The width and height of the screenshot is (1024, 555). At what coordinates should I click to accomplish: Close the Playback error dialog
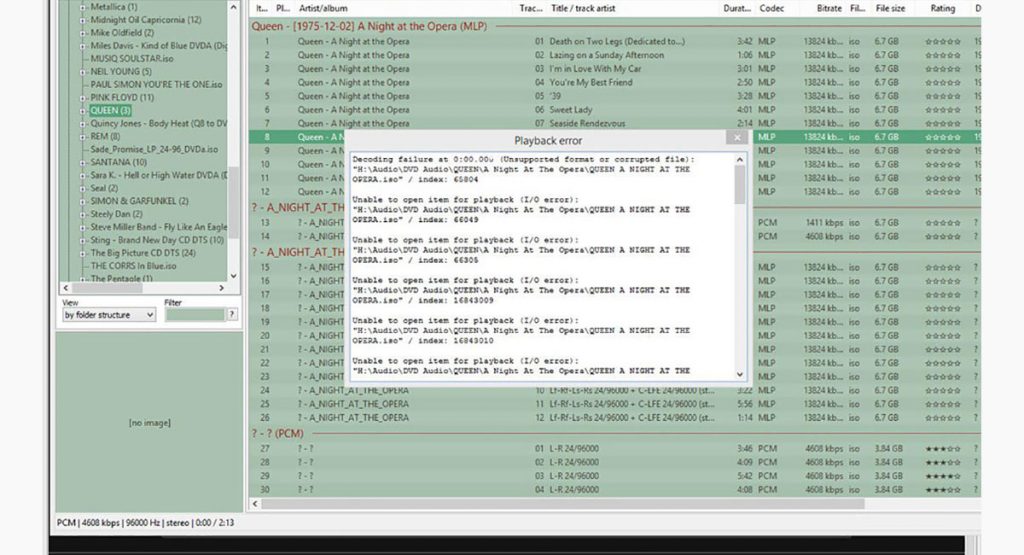737,137
